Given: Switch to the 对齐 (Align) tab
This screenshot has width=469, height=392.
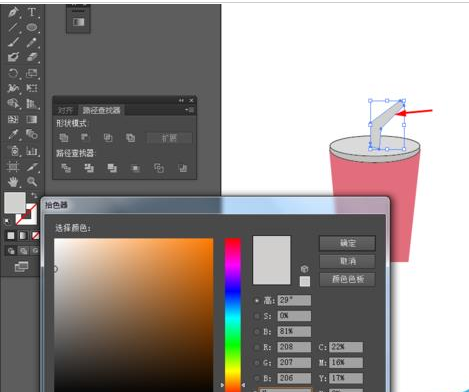Looking at the screenshot, I should point(65,110).
